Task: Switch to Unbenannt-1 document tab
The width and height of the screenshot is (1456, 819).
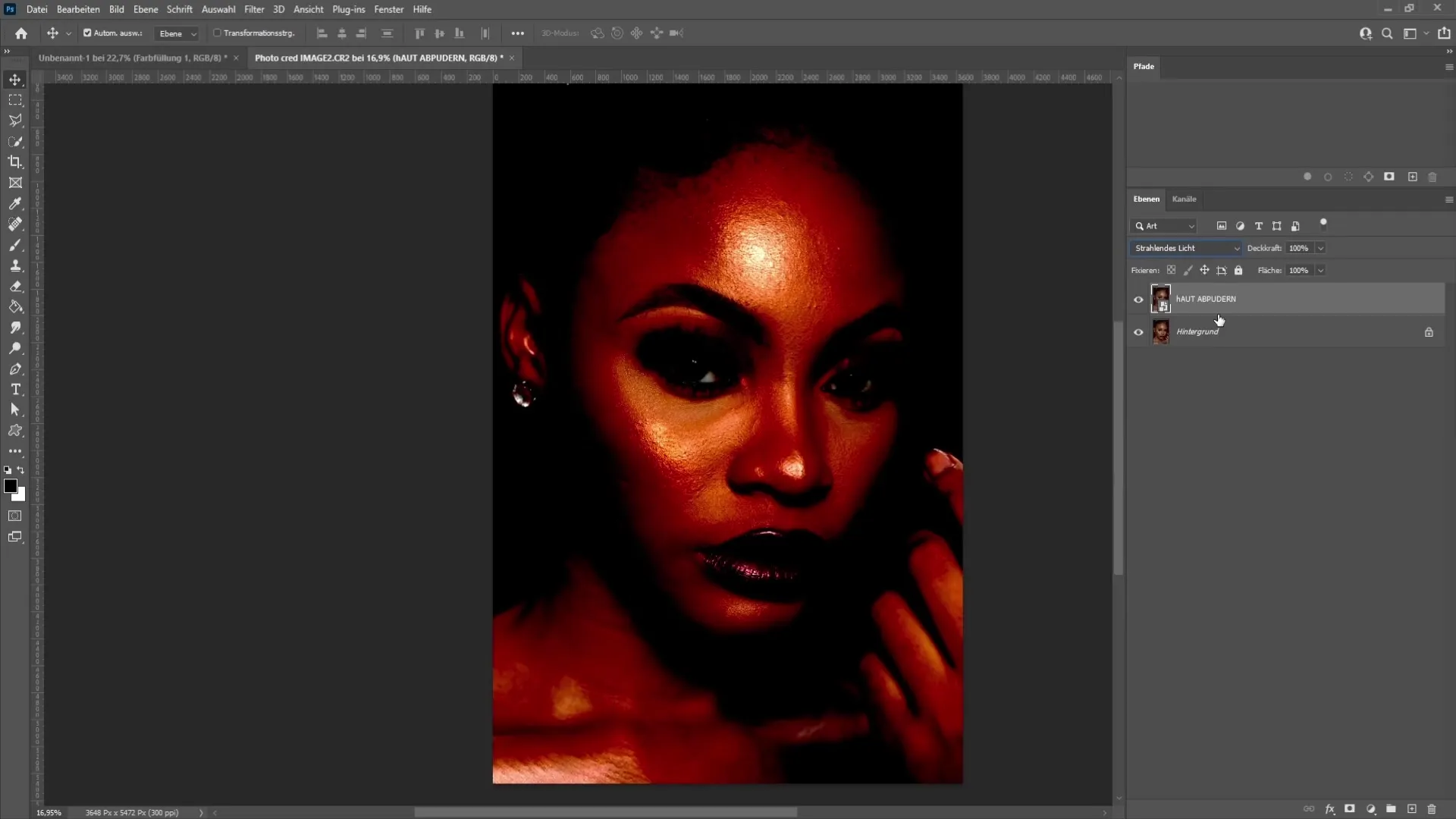Action: [133, 58]
